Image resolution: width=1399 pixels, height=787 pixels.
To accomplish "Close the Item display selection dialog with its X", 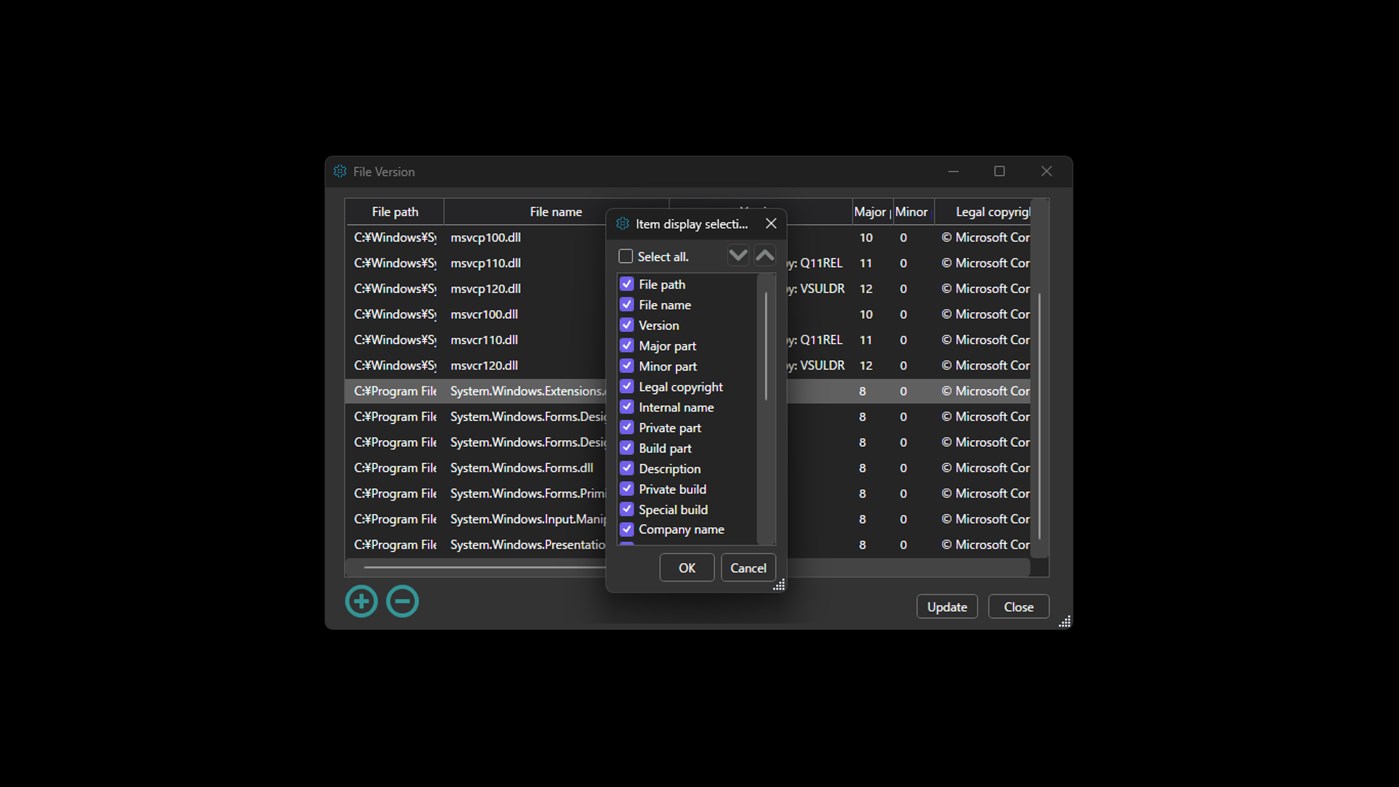I will 770,223.
